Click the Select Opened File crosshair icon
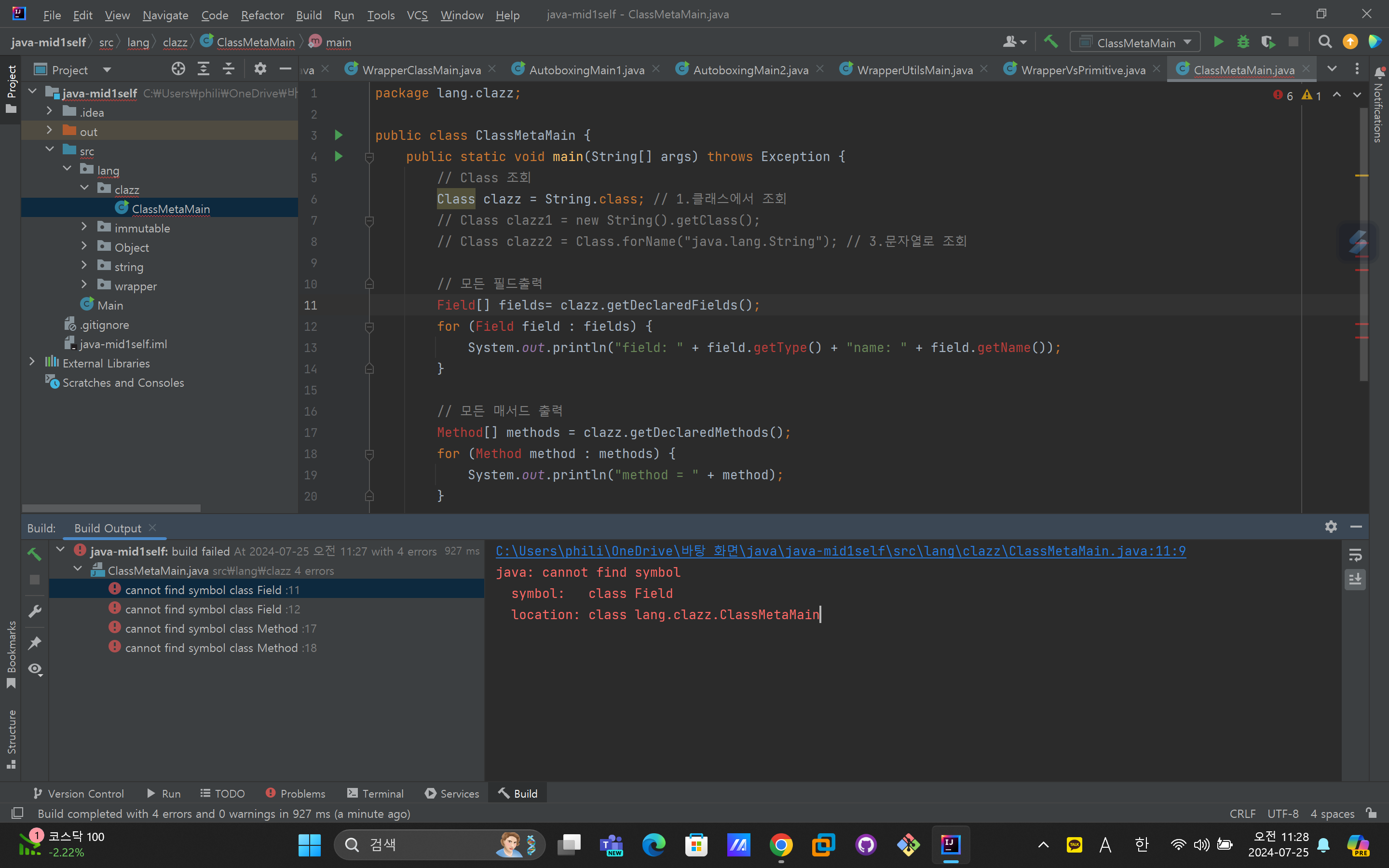 point(178,69)
